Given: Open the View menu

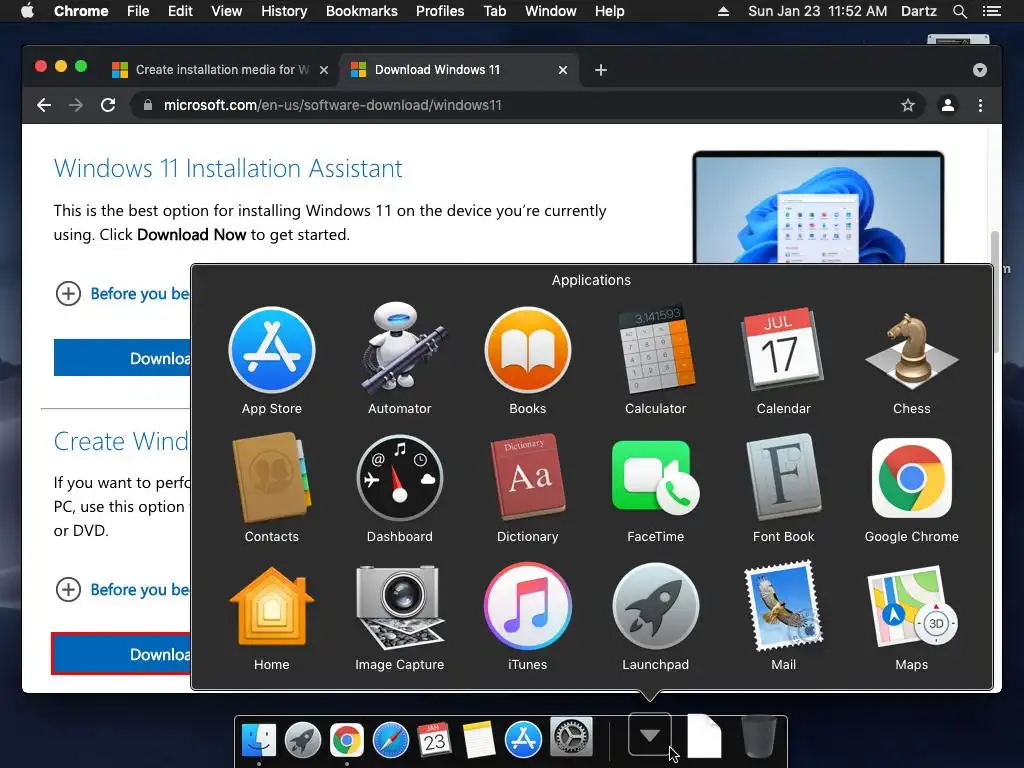Looking at the screenshot, I should coord(227,11).
